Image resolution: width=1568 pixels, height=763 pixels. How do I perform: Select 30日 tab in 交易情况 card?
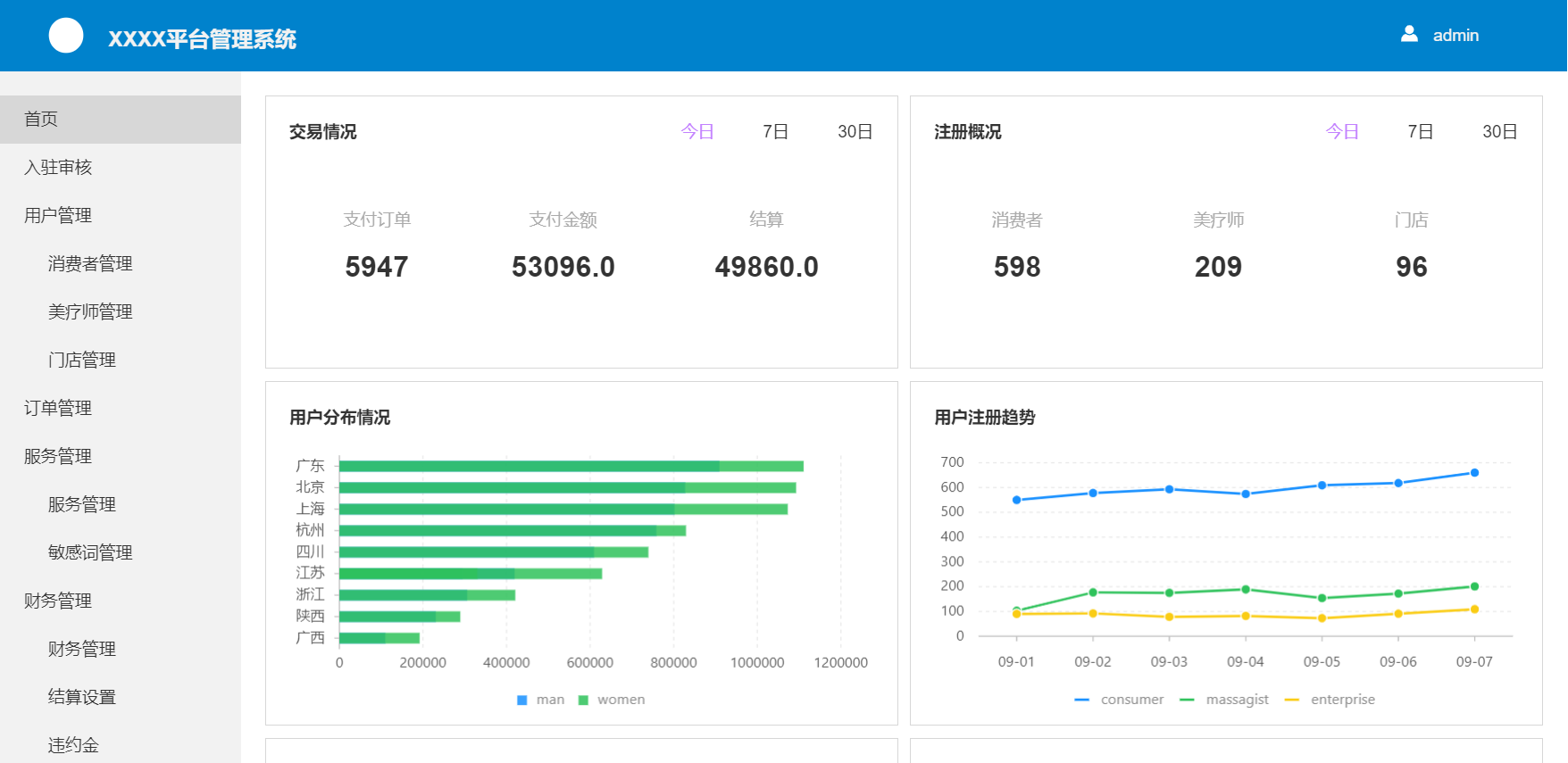[x=855, y=132]
